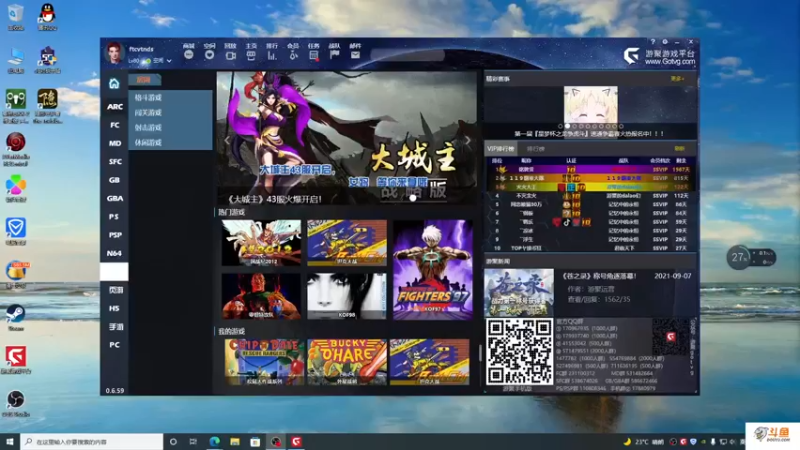
Task: Open the KOF97 Fighters '97 game thumbnail
Action: (433, 269)
